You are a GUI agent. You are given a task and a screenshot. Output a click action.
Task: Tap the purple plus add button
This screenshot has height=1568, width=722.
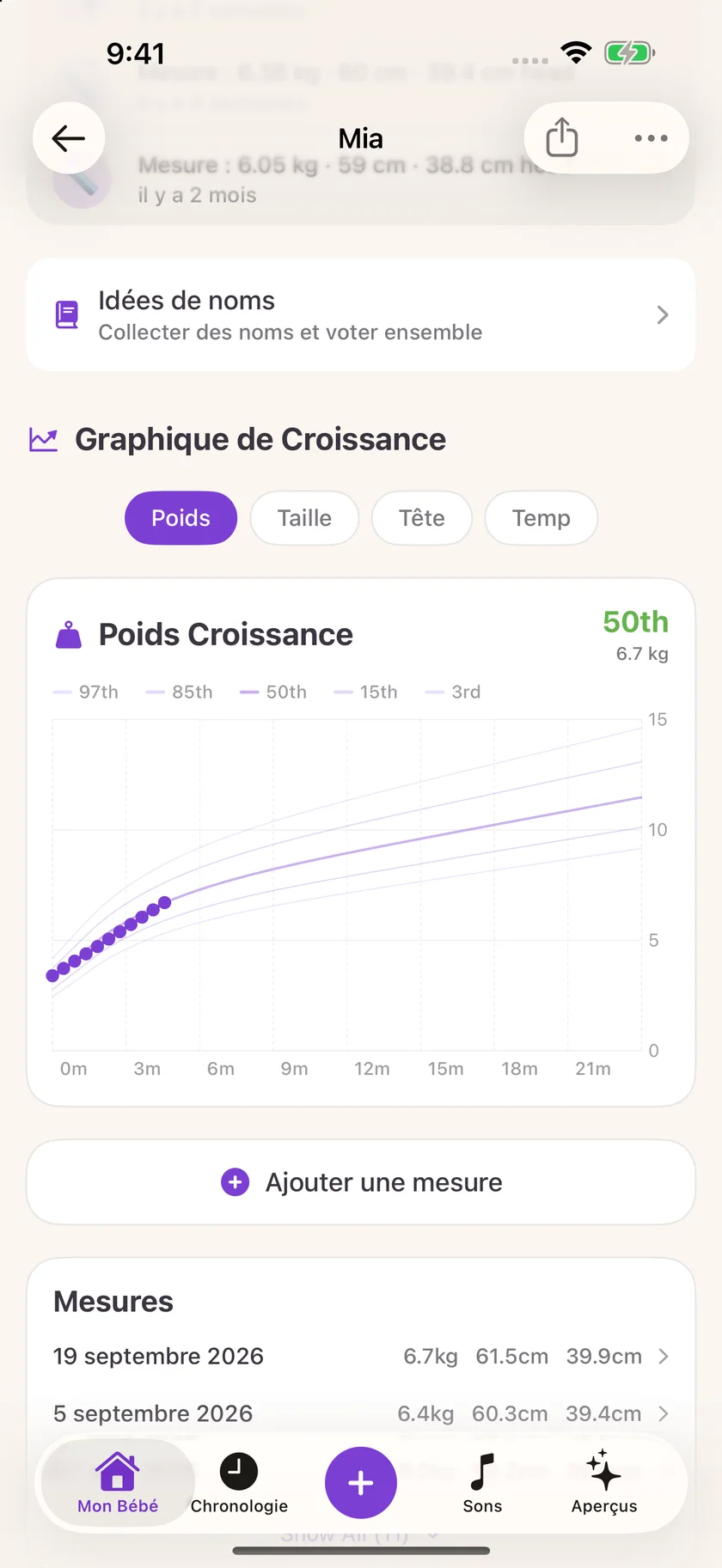(361, 1482)
